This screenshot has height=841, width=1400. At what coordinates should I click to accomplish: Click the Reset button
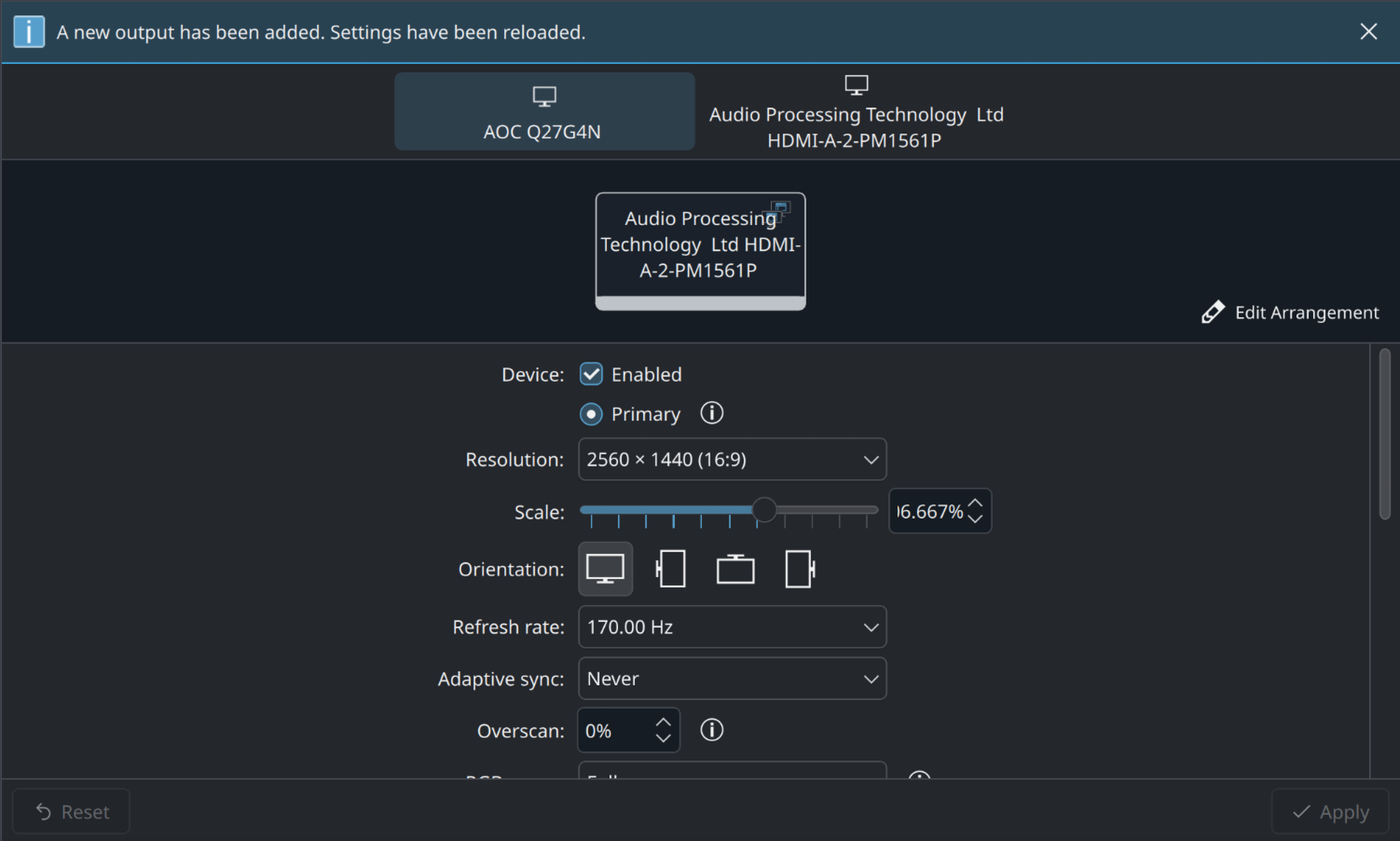[x=71, y=812]
